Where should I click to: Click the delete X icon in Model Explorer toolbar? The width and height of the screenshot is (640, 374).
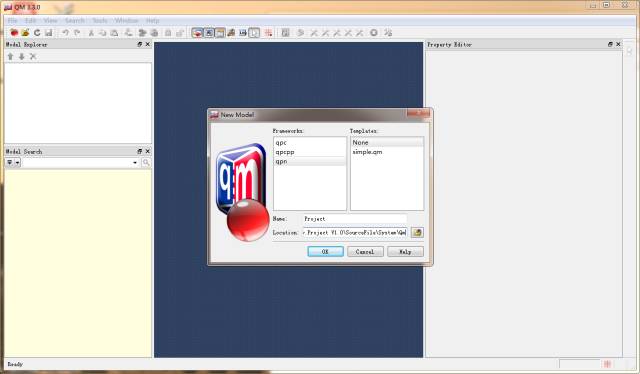click(x=33, y=56)
